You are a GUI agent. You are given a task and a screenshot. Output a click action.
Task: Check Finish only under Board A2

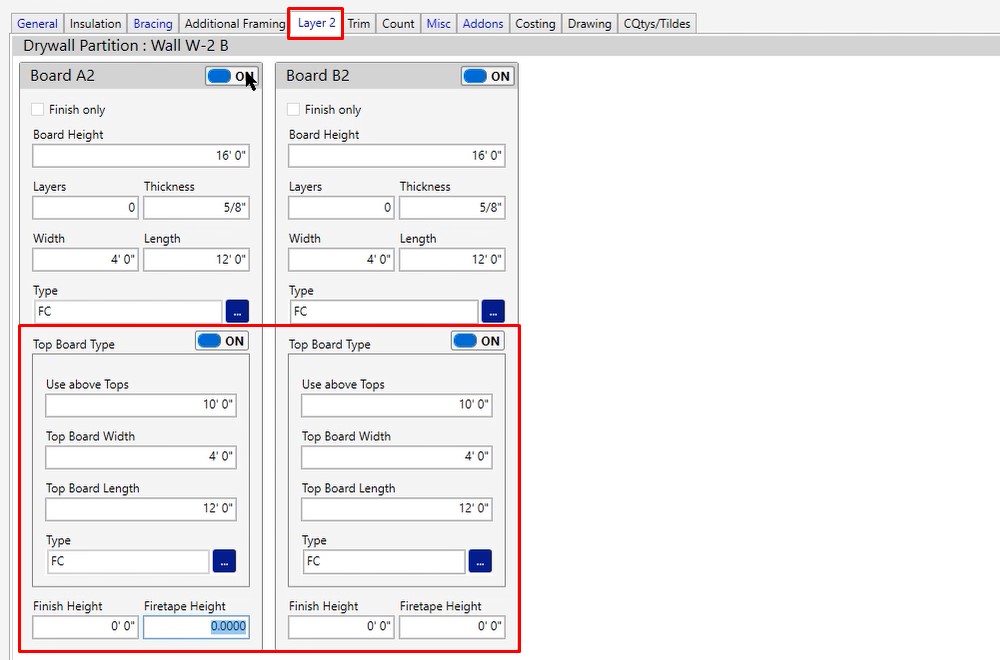pos(38,110)
